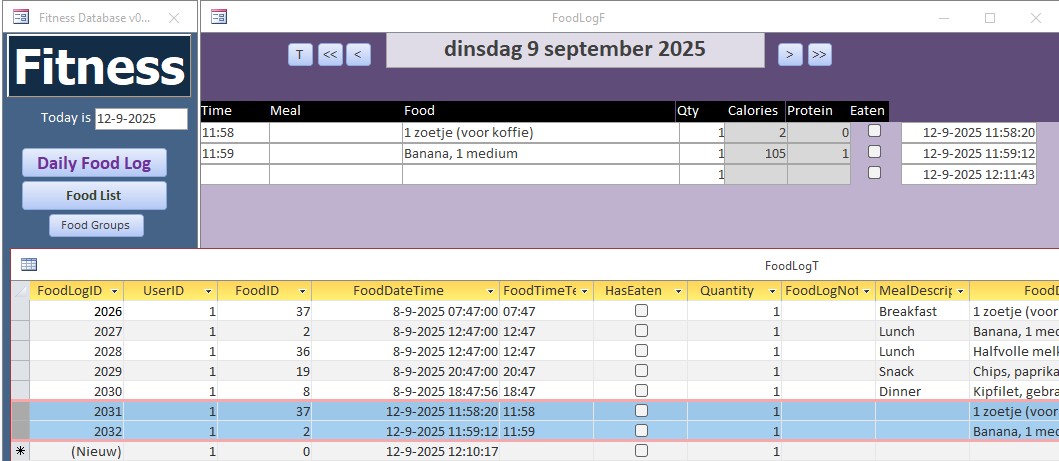Select the row for FoodLogID 2031
Image resolution: width=1059 pixels, height=461 pixels.
pyautogui.click(x=20, y=412)
